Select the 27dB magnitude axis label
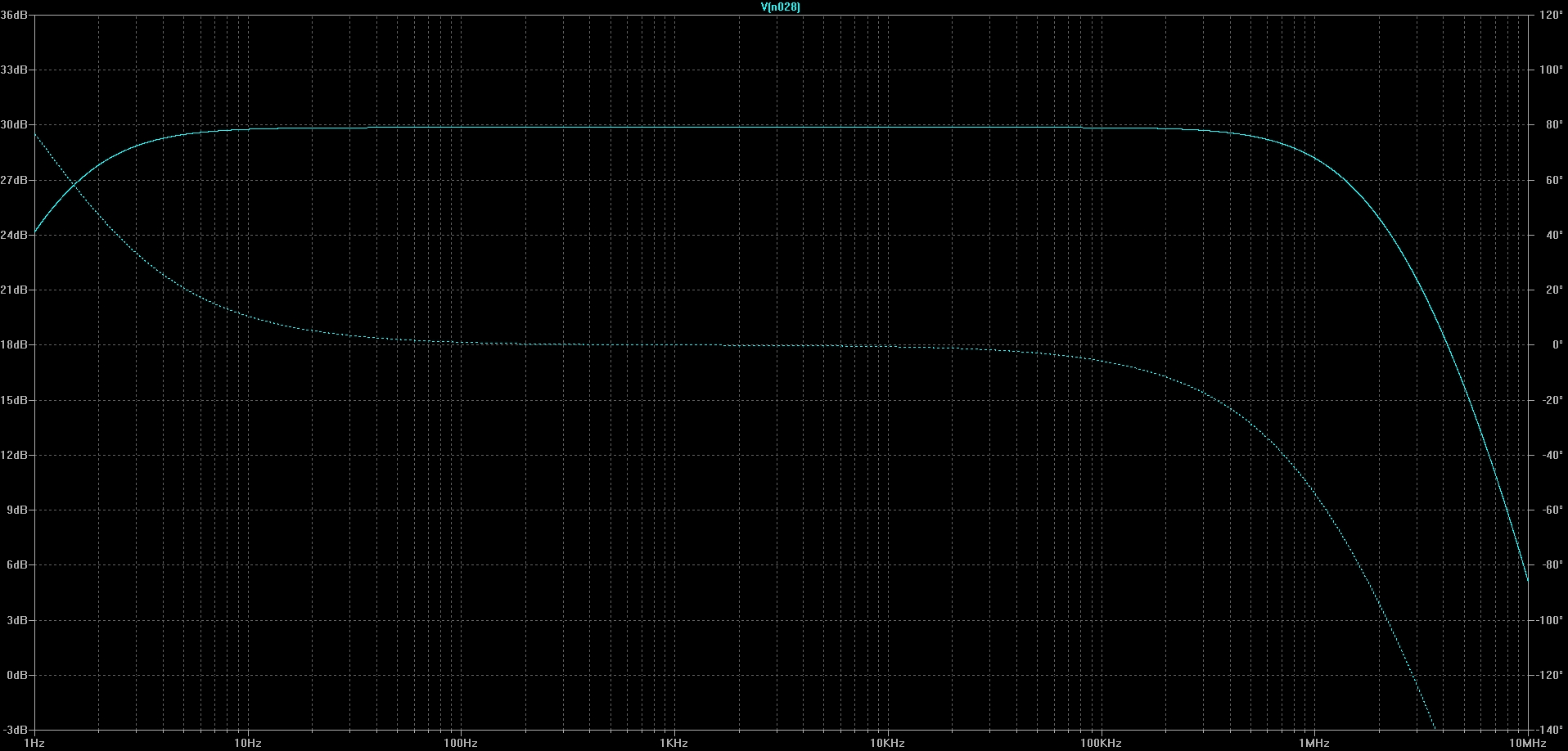 click(x=14, y=180)
